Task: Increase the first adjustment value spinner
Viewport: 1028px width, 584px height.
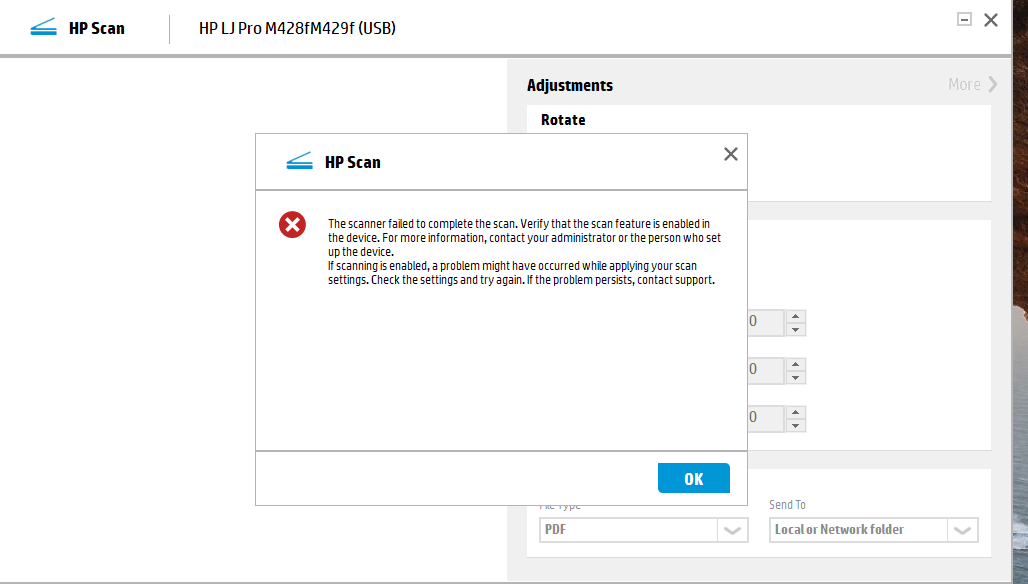Action: (x=795, y=316)
